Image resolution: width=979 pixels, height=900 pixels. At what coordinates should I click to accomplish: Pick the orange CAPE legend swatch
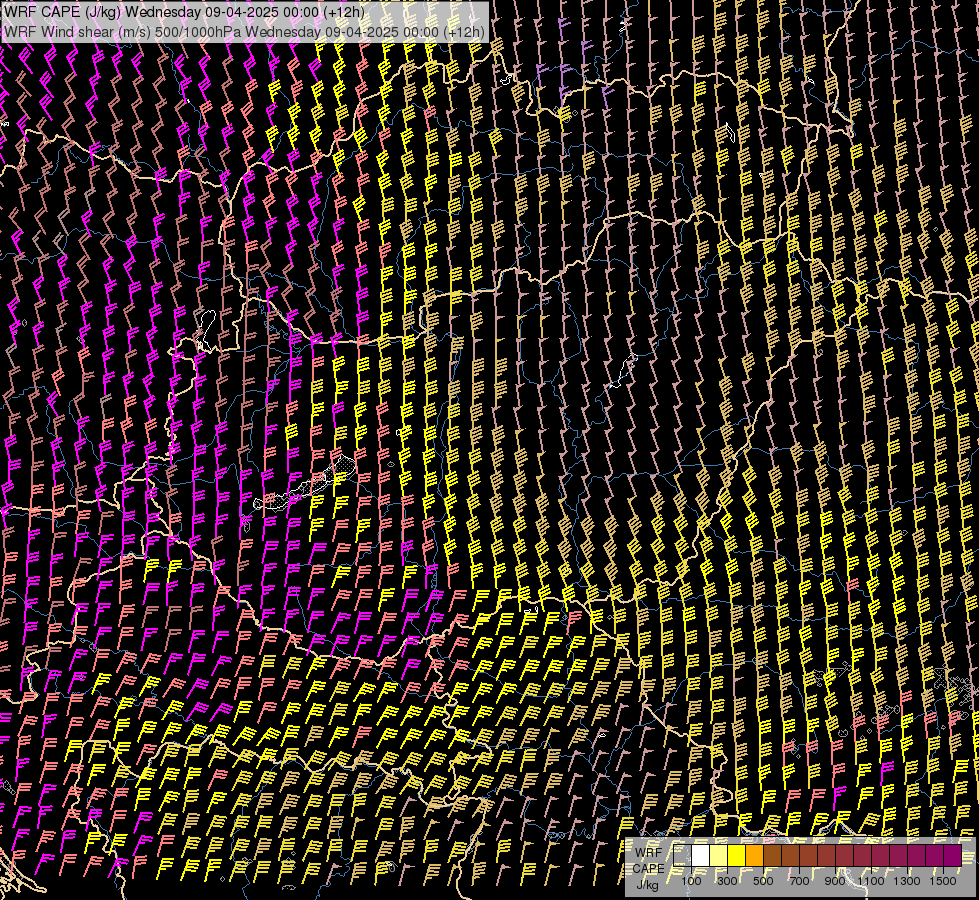click(x=754, y=855)
